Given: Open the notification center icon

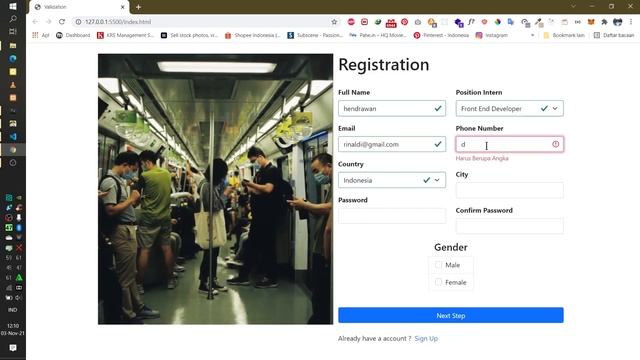Looking at the screenshot, I should (x=13, y=348).
